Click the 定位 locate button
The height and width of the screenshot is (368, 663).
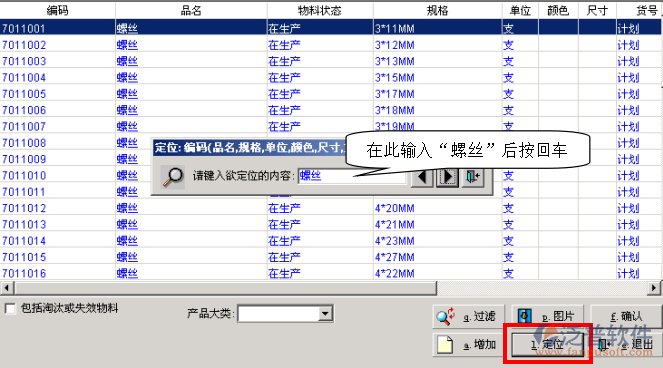coord(548,345)
